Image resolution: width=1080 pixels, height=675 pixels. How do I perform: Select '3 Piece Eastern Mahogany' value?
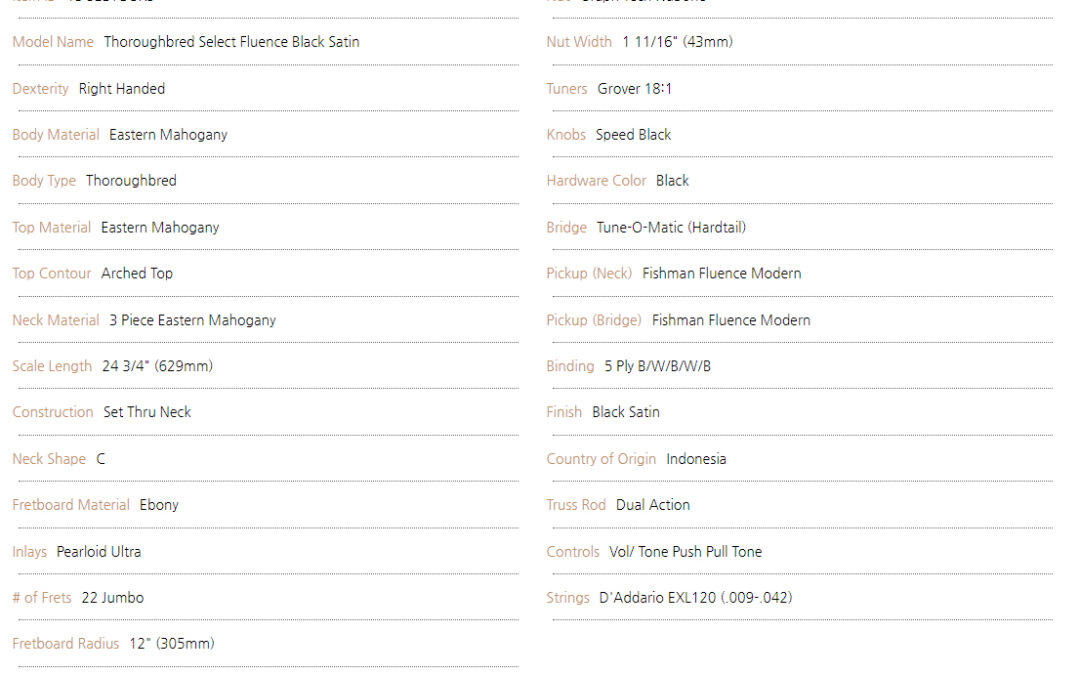point(192,320)
